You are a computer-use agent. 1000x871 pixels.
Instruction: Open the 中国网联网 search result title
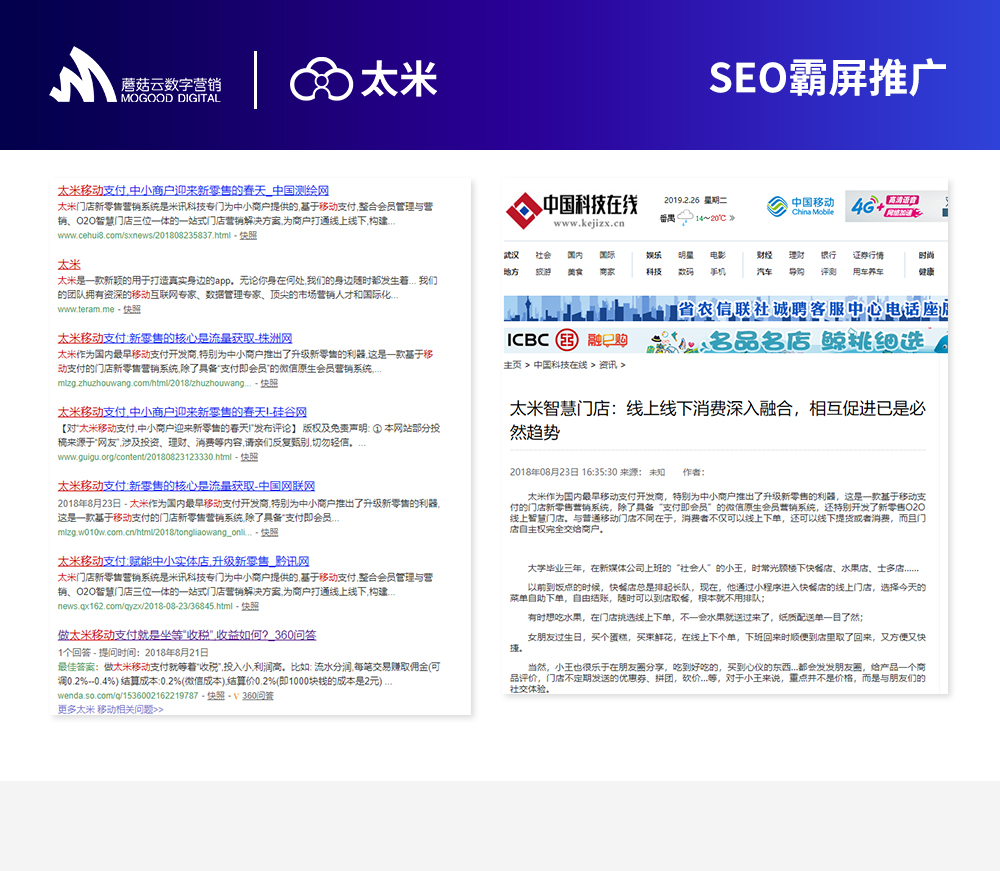tap(186, 486)
